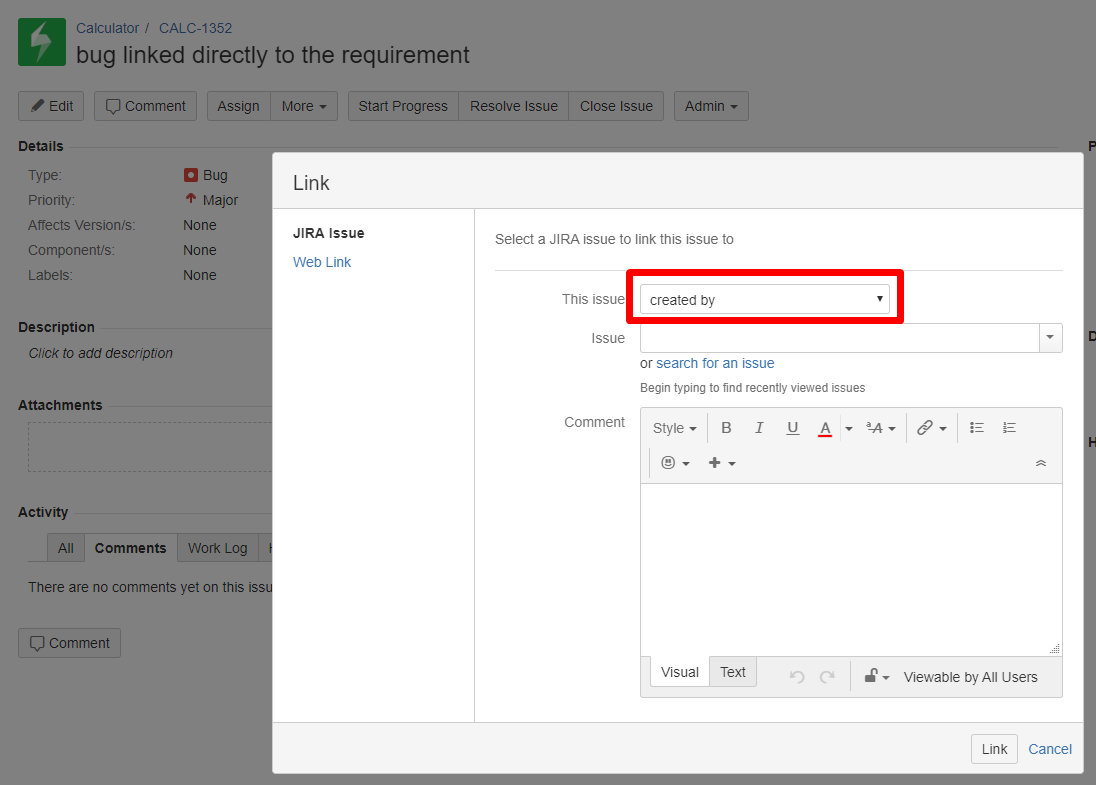The width and height of the screenshot is (1096, 785).
Task: Select the All activity tab
Action: [x=66, y=548]
